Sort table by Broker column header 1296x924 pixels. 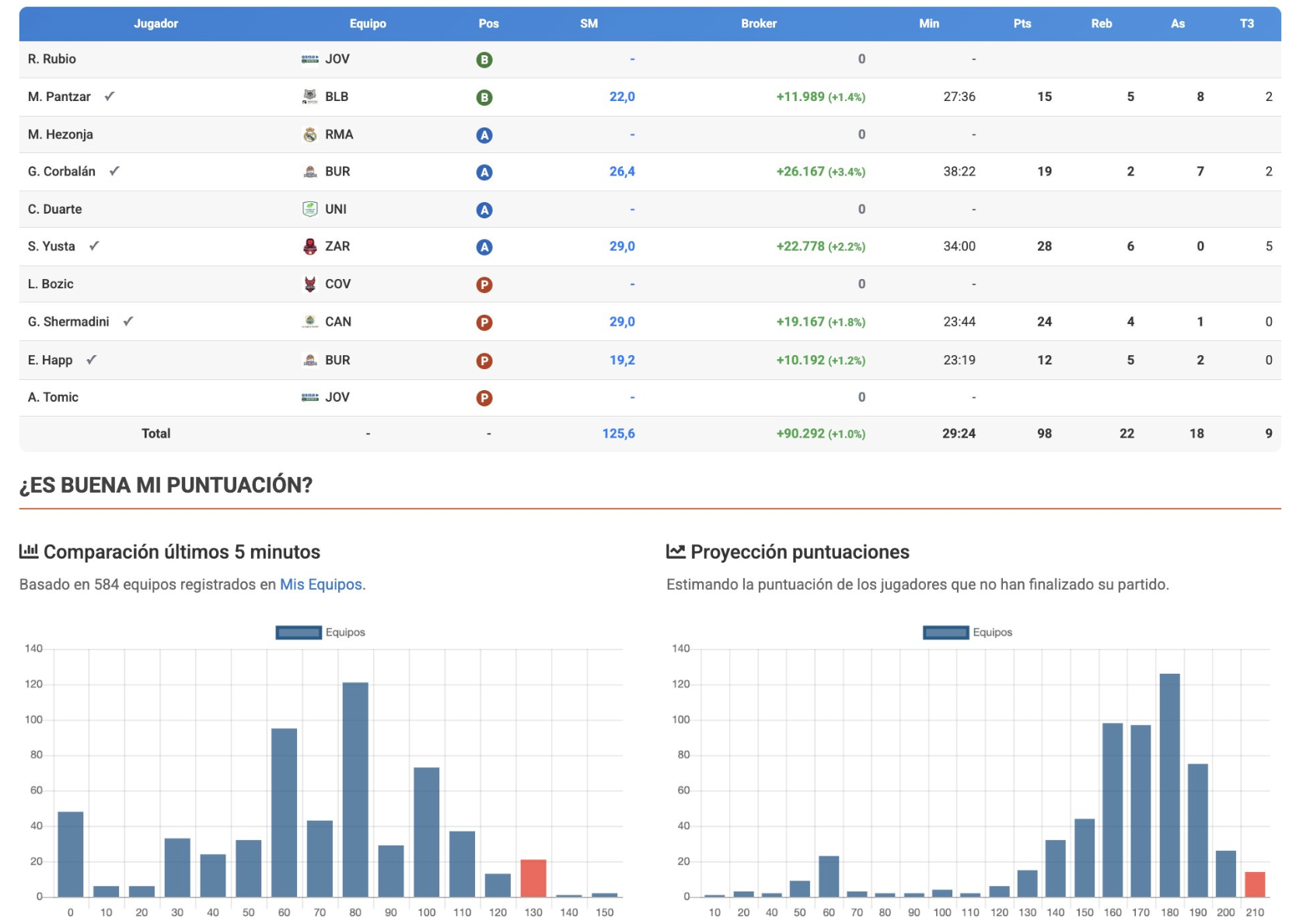[758, 23]
